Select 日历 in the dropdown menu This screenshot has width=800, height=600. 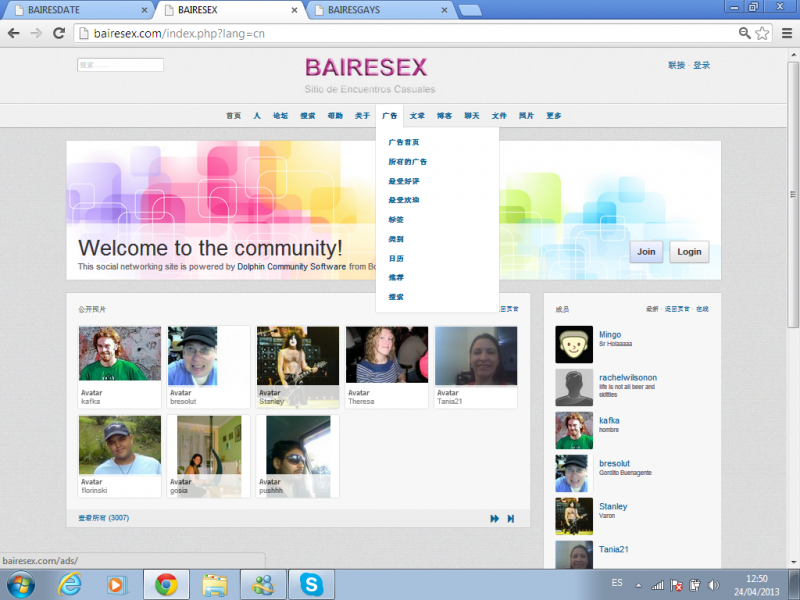pyautogui.click(x=396, y=258)
